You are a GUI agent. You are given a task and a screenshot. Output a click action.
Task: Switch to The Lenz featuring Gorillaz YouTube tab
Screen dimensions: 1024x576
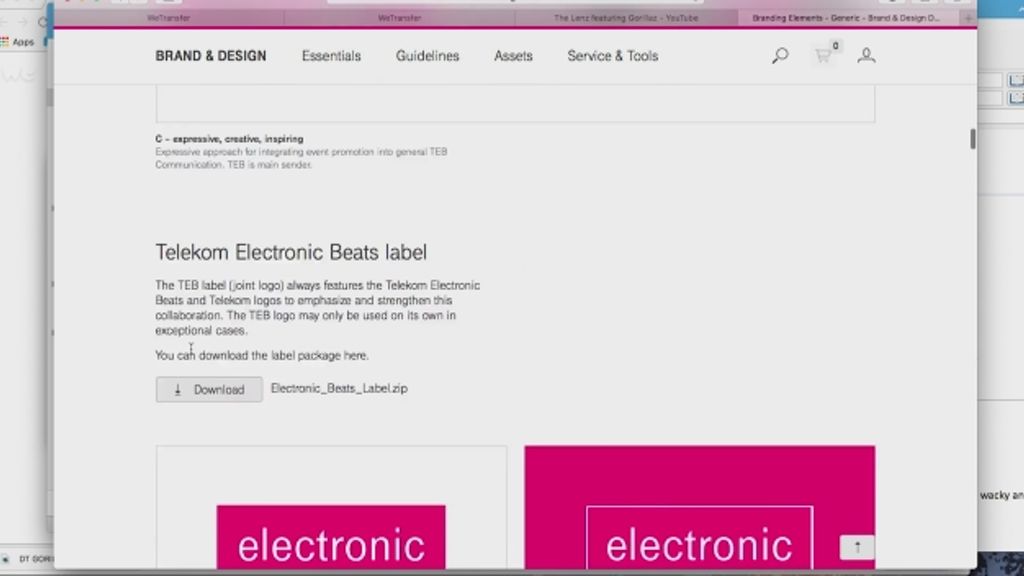pos(626,18)
